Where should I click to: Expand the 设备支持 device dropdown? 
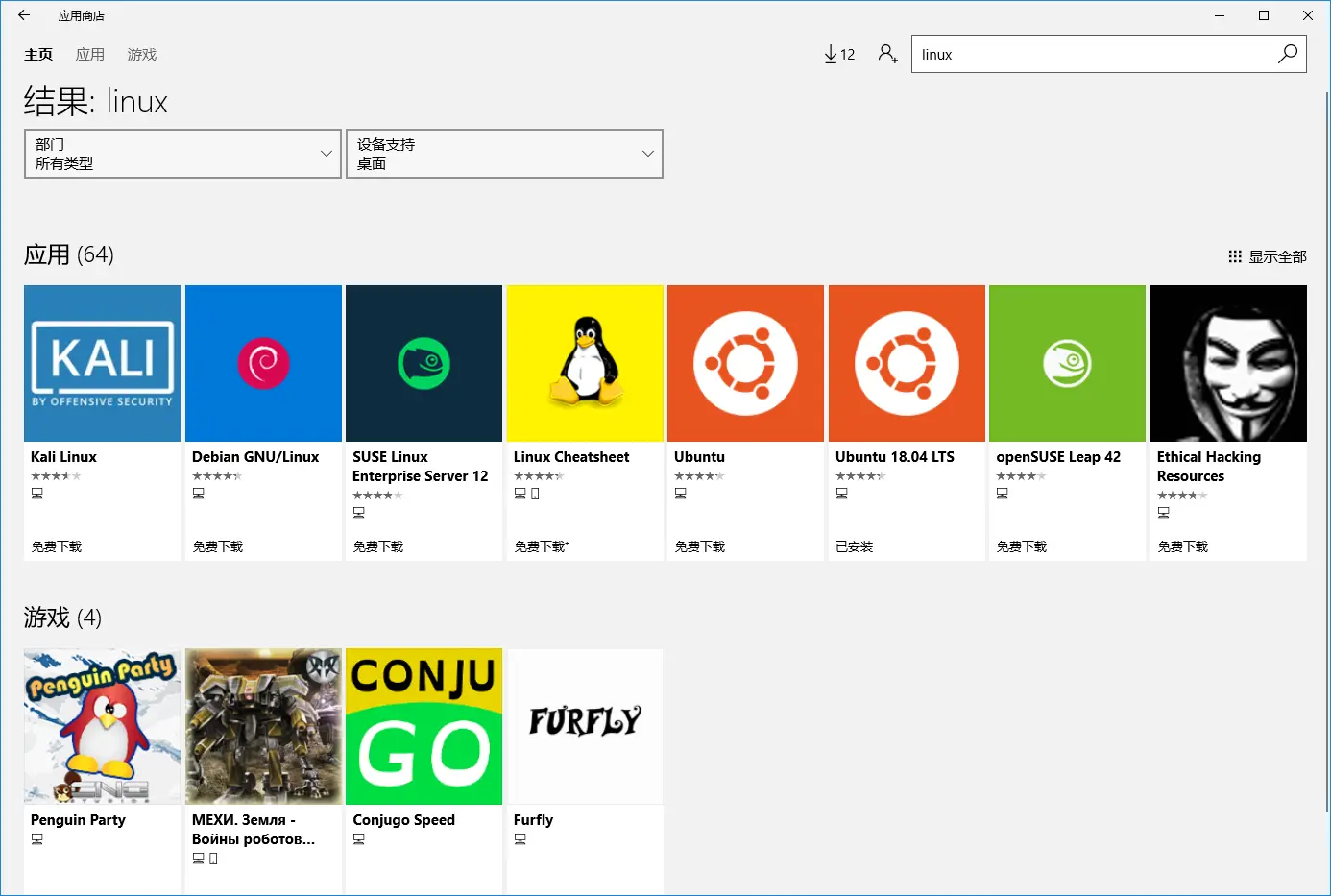[x=504, y=154]
